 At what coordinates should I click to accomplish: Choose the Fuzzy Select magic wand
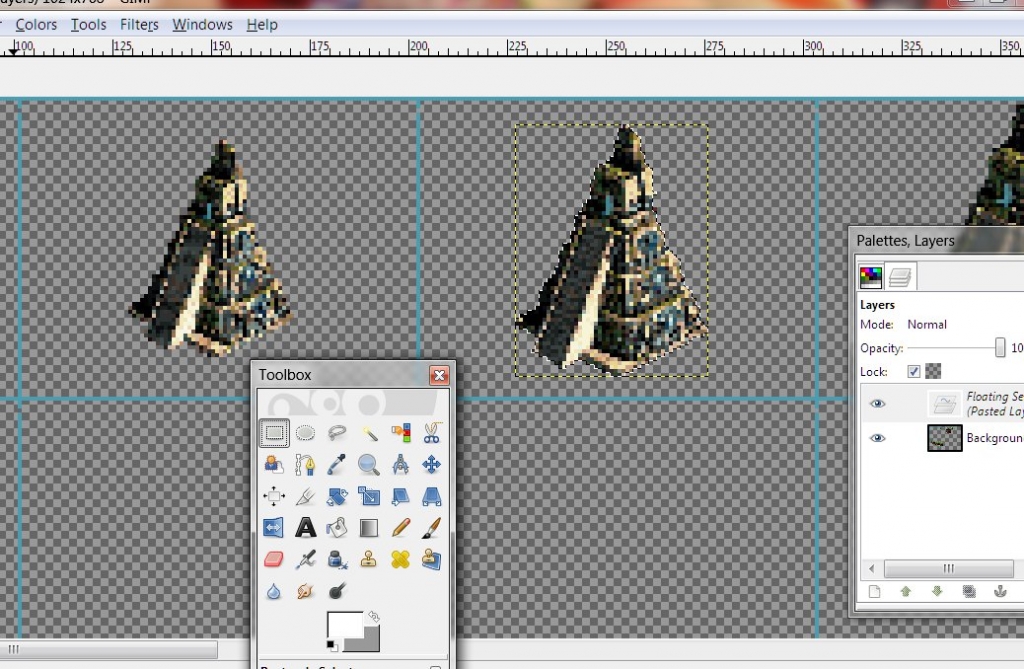[369, 433]
